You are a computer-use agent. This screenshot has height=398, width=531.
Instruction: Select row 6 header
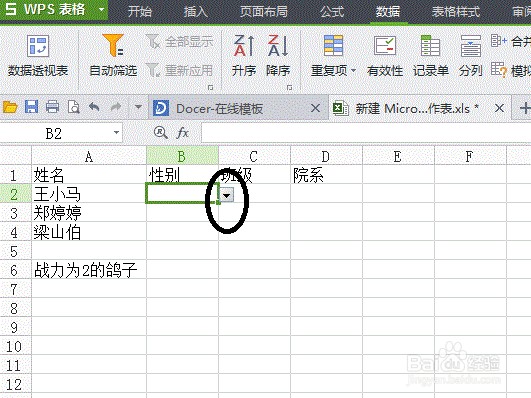tap(16, 270)
